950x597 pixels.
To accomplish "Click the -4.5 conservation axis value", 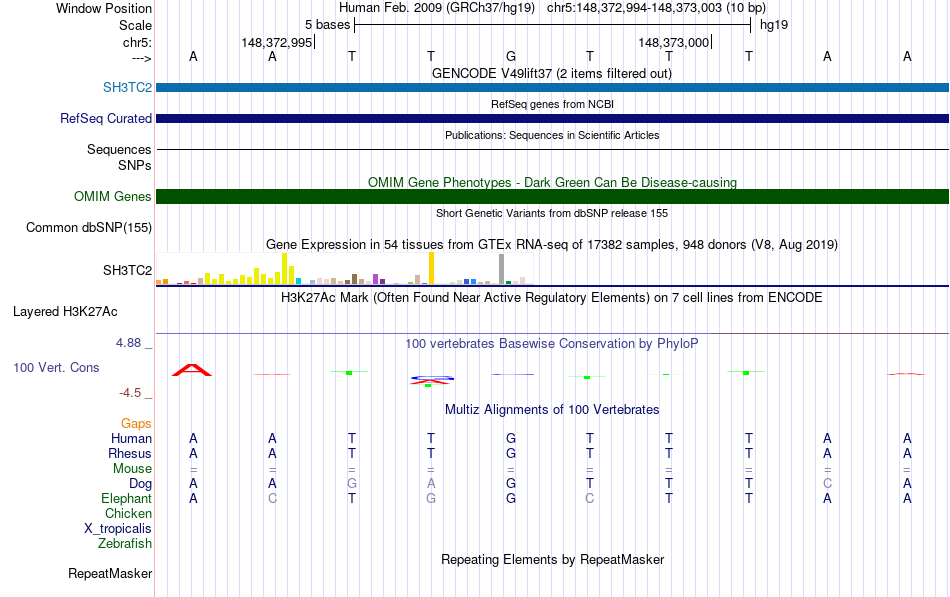I will point(130,393).
